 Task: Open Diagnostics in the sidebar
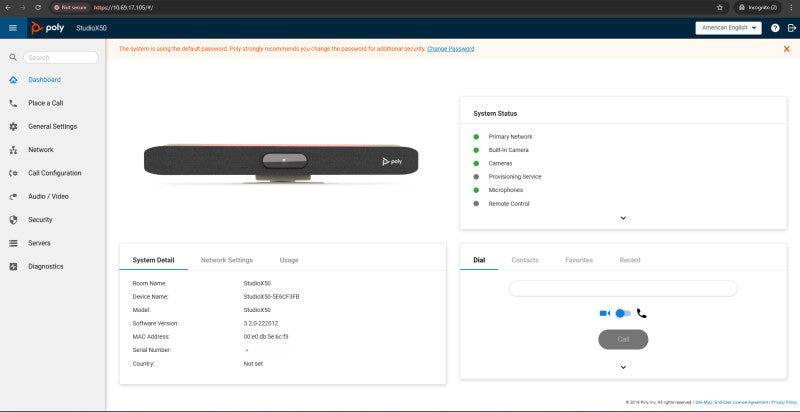pyautogui.click(x=46, y=267)
